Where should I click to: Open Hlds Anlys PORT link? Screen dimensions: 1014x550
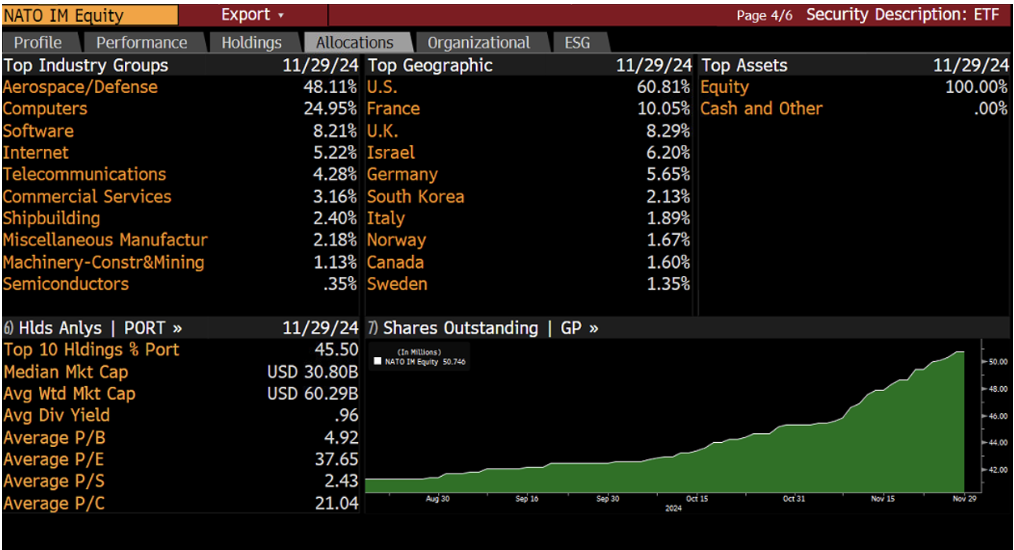[92, 328]
